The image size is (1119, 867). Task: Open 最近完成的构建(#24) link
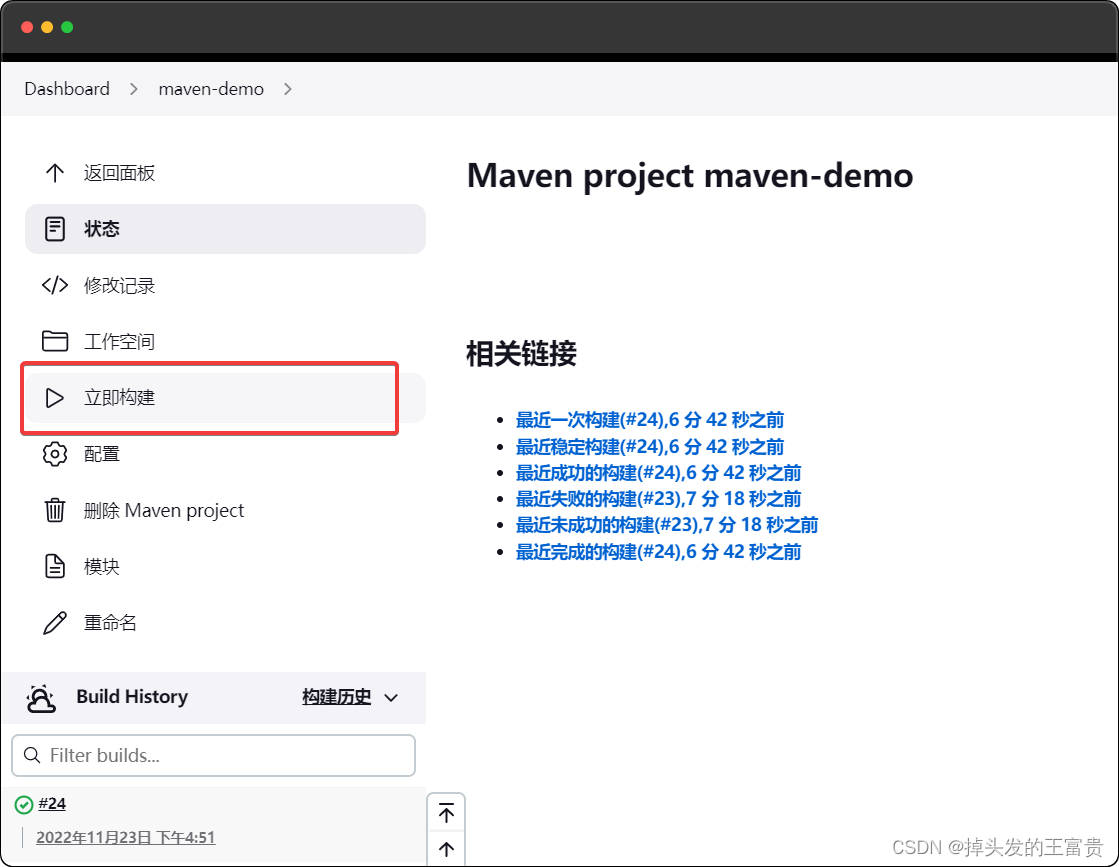pos(658,552)
